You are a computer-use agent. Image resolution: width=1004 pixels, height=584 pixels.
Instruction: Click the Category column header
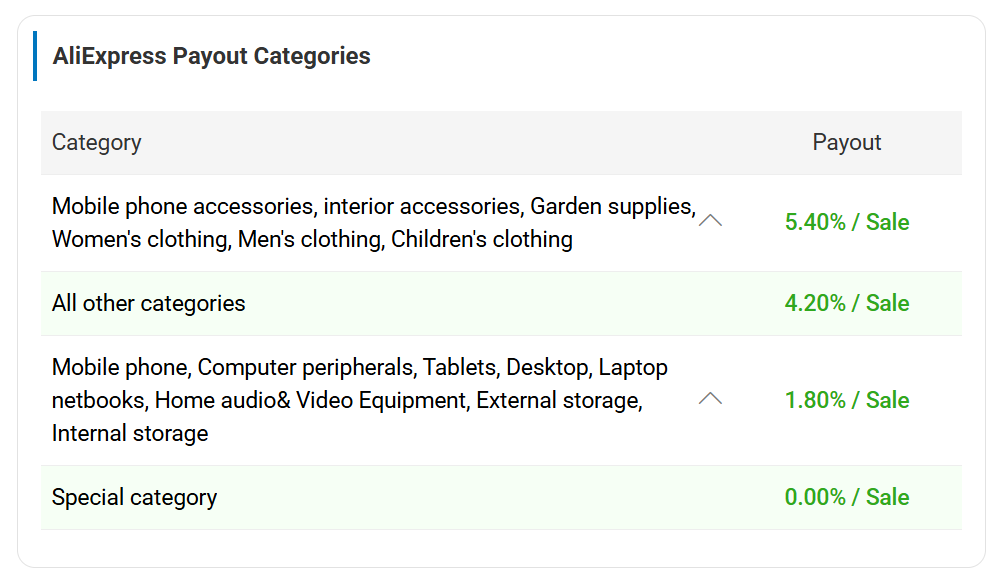coord(97,142)
